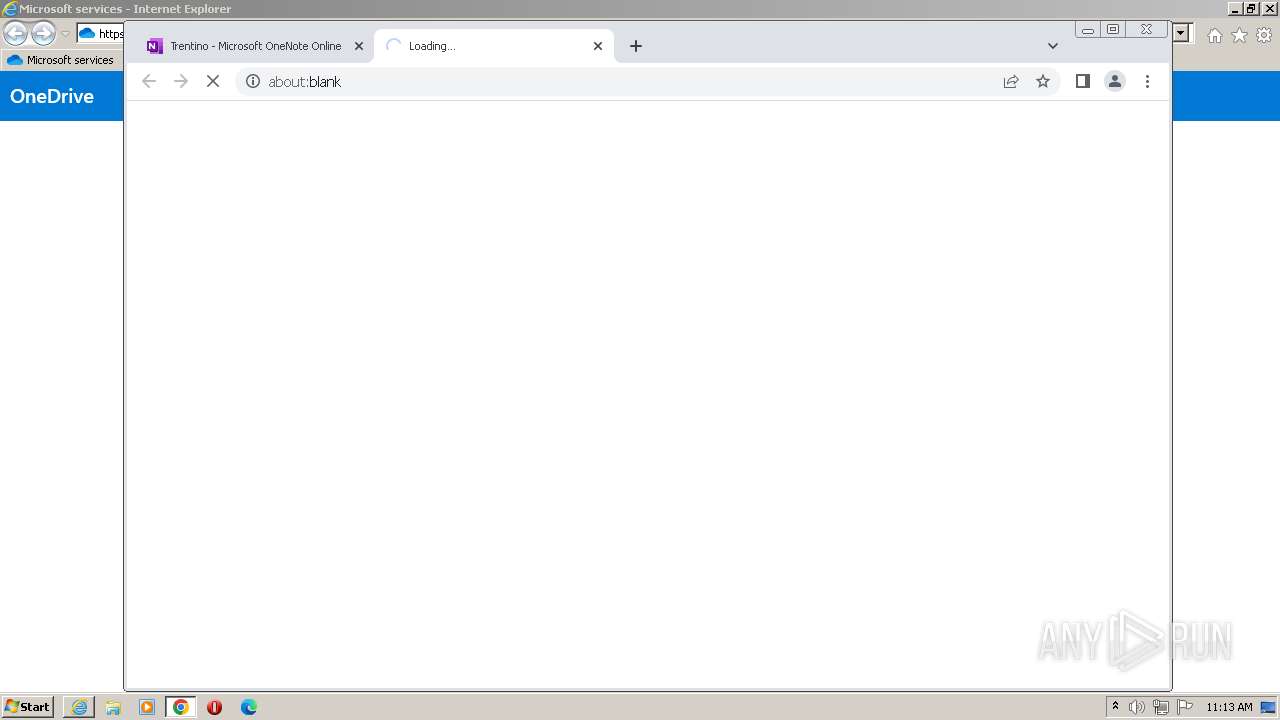Stop loading the page in Chrome
Image resolution: width=1280 pixels, height=720 pixels.
click(212, 82)
